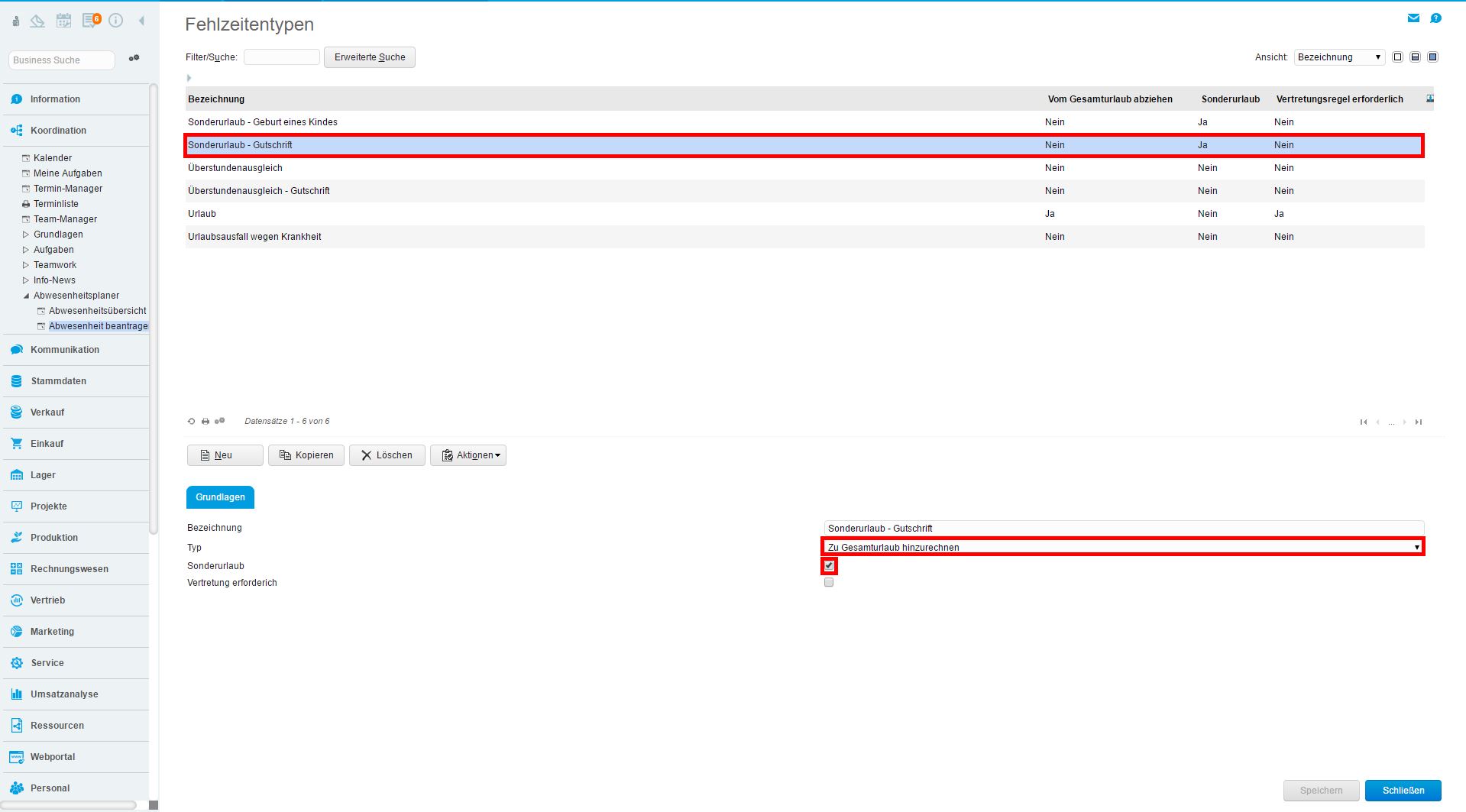Click the Personal people icon
Viewport: 1466px width, 812px height.
point(17,788)
